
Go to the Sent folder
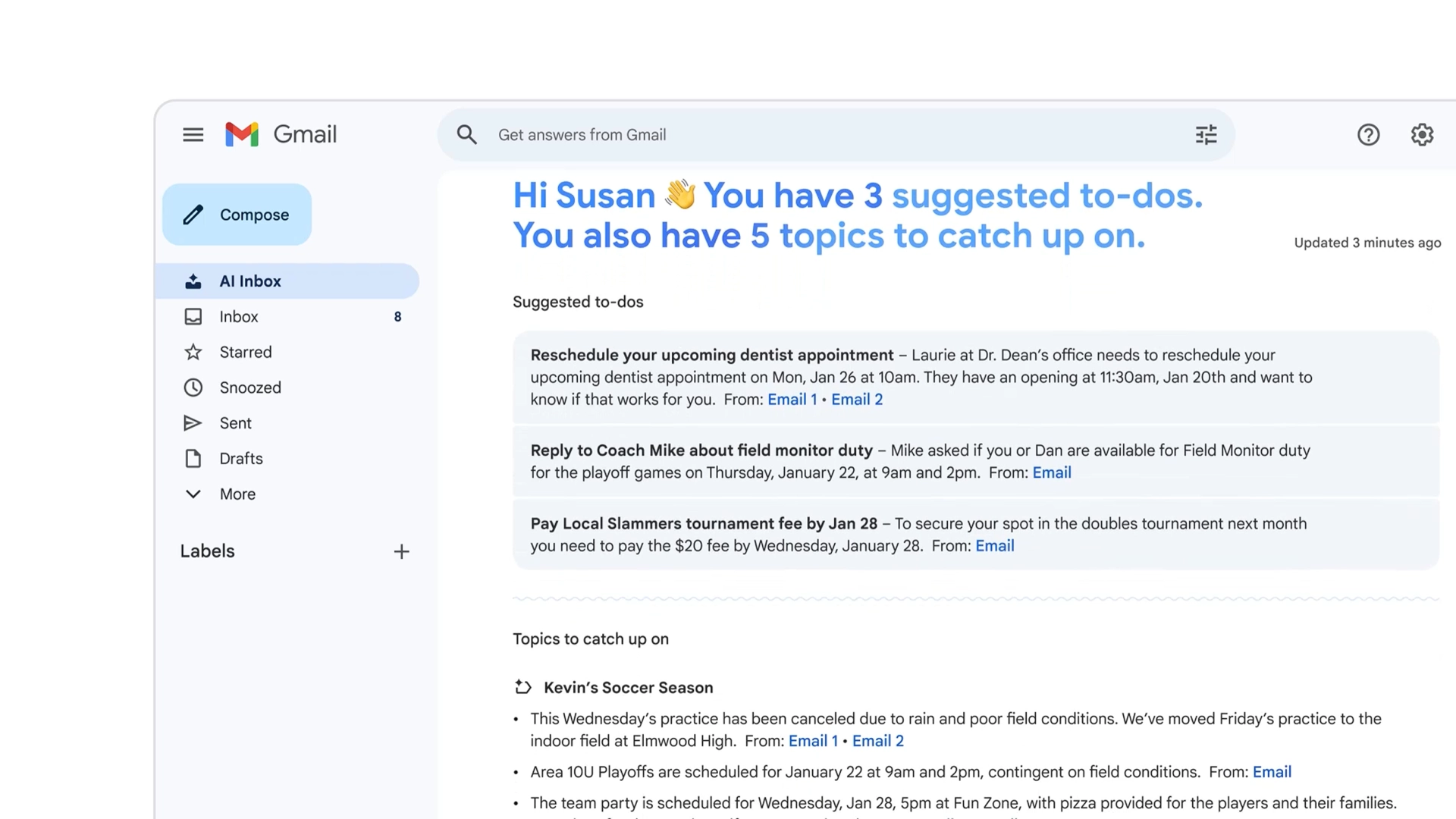235,423
